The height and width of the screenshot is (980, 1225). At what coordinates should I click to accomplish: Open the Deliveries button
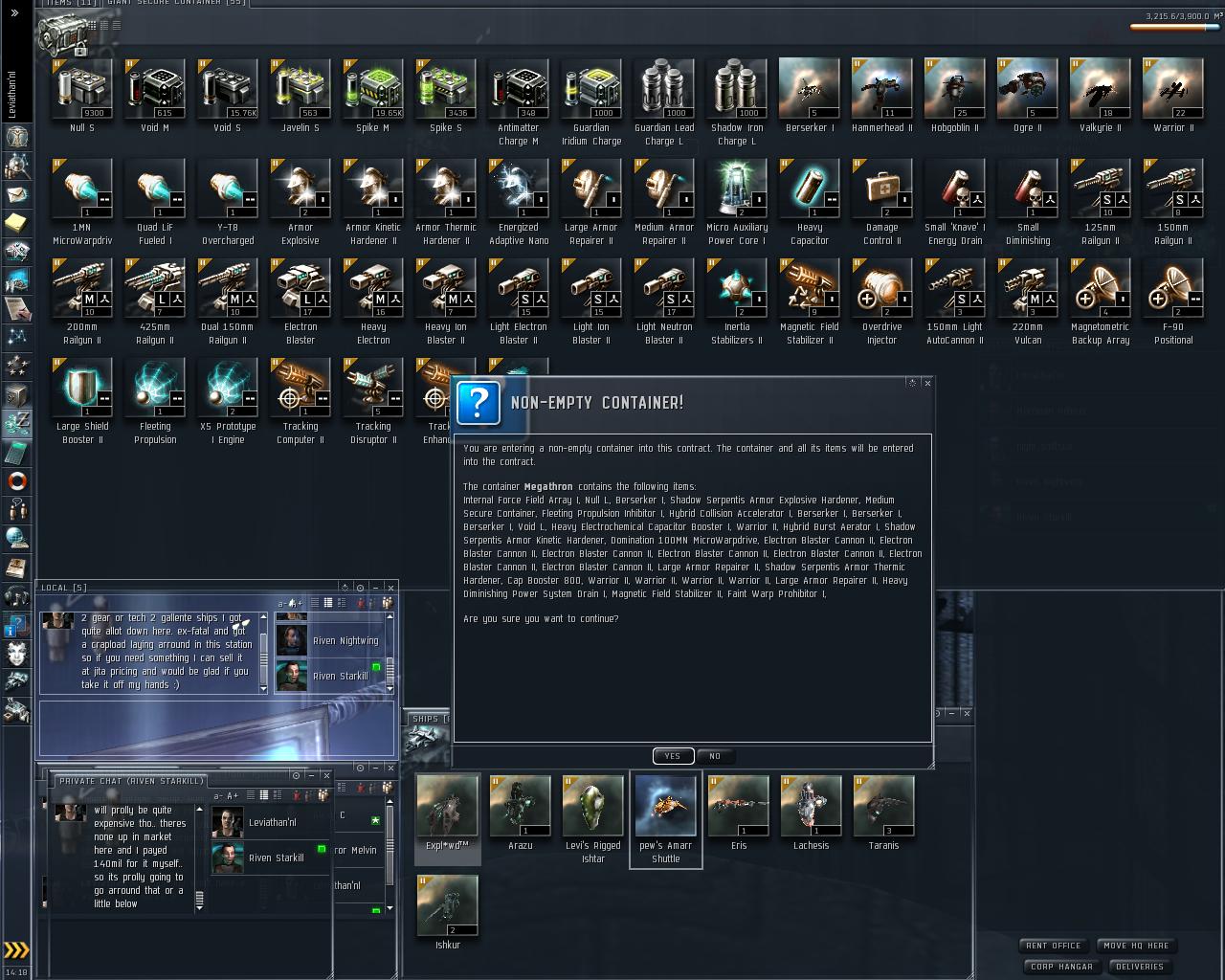1140,967
